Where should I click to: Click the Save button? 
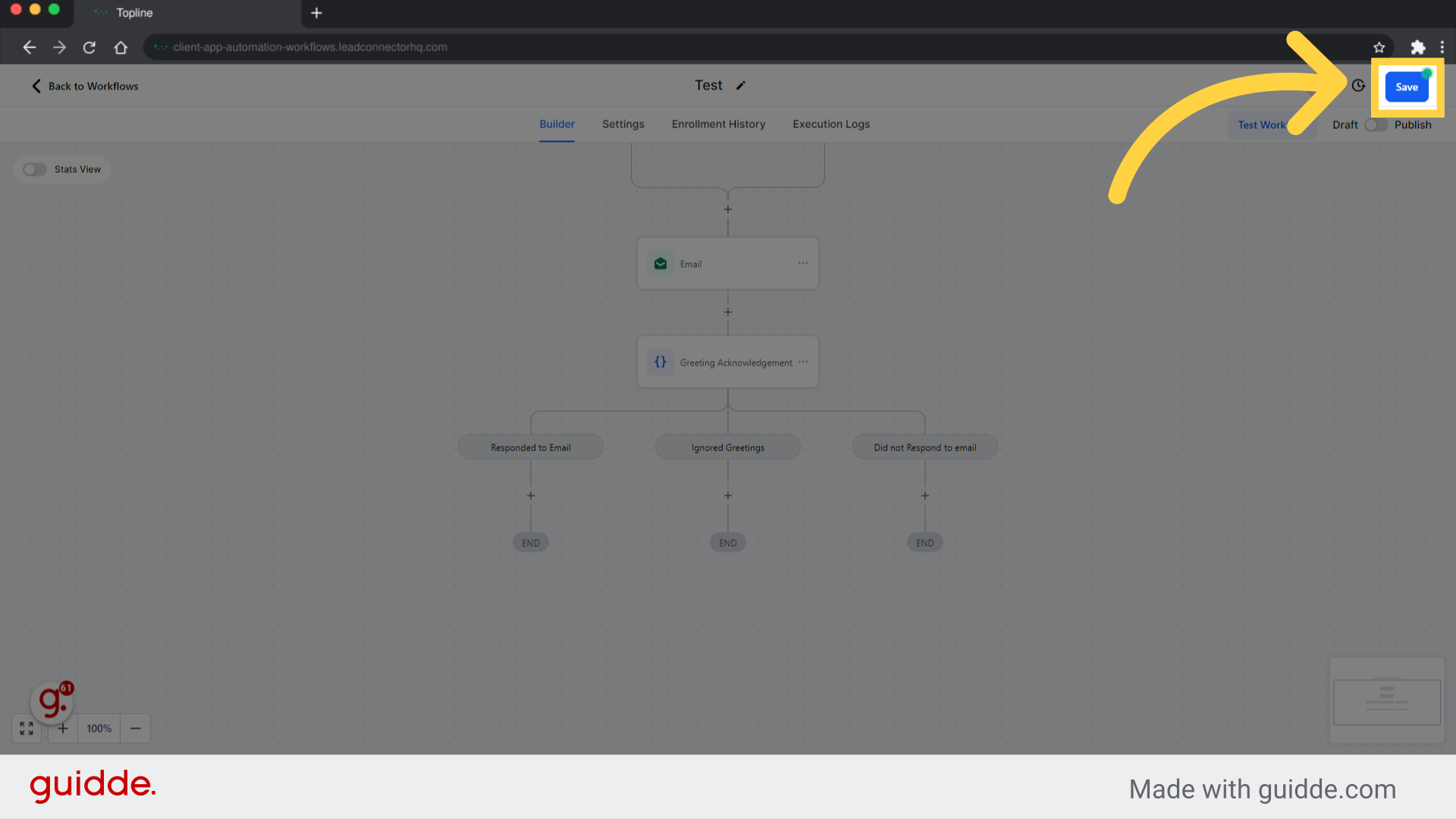[x=1407, y=86]
